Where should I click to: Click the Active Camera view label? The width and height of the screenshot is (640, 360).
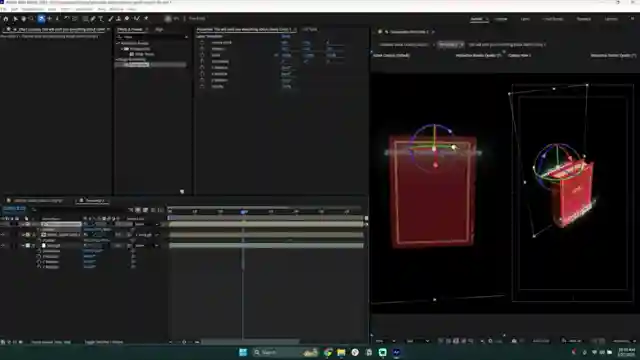point(391,56)
